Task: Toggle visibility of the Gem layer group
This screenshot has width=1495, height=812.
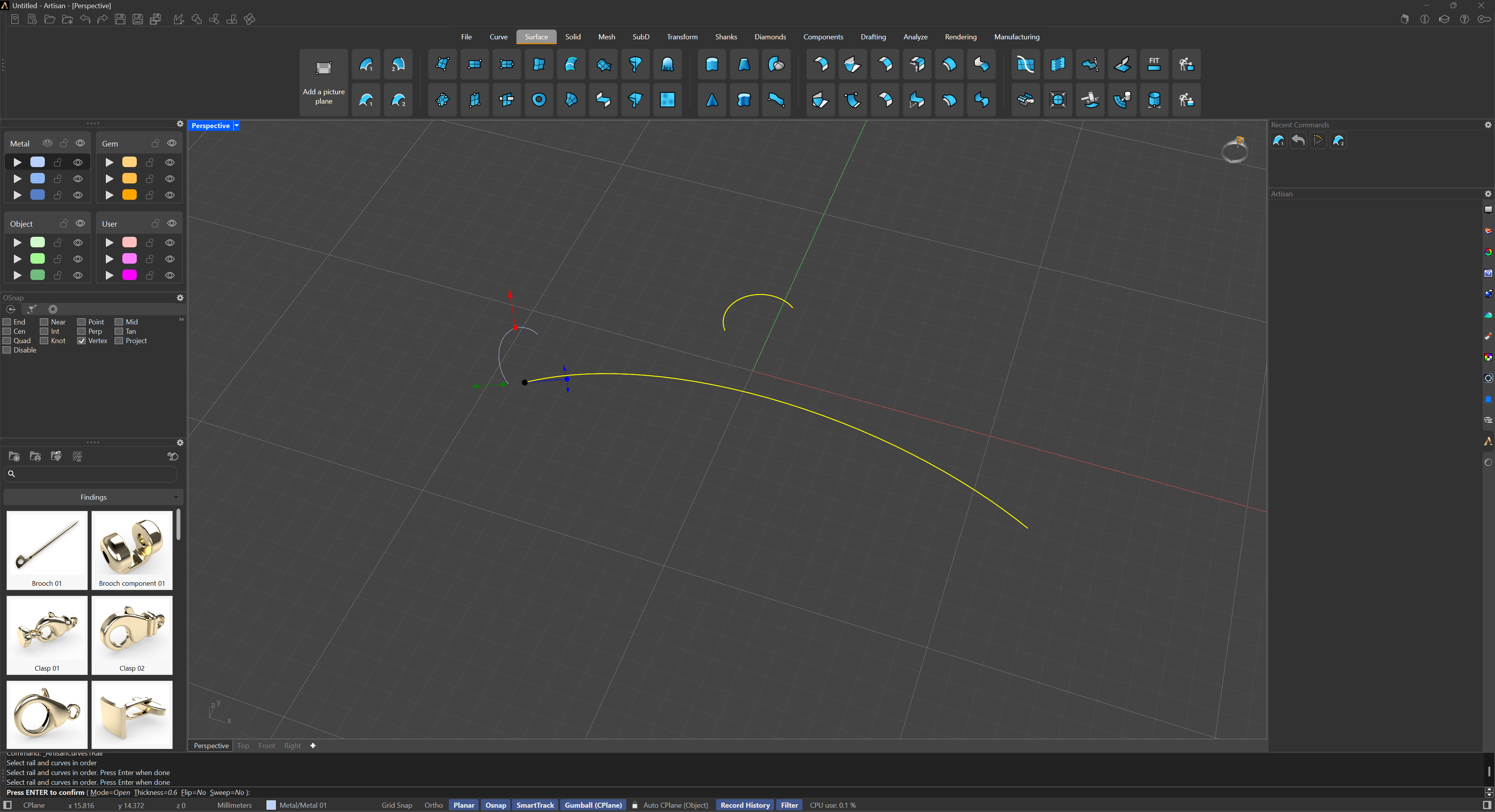Action: 172,143
